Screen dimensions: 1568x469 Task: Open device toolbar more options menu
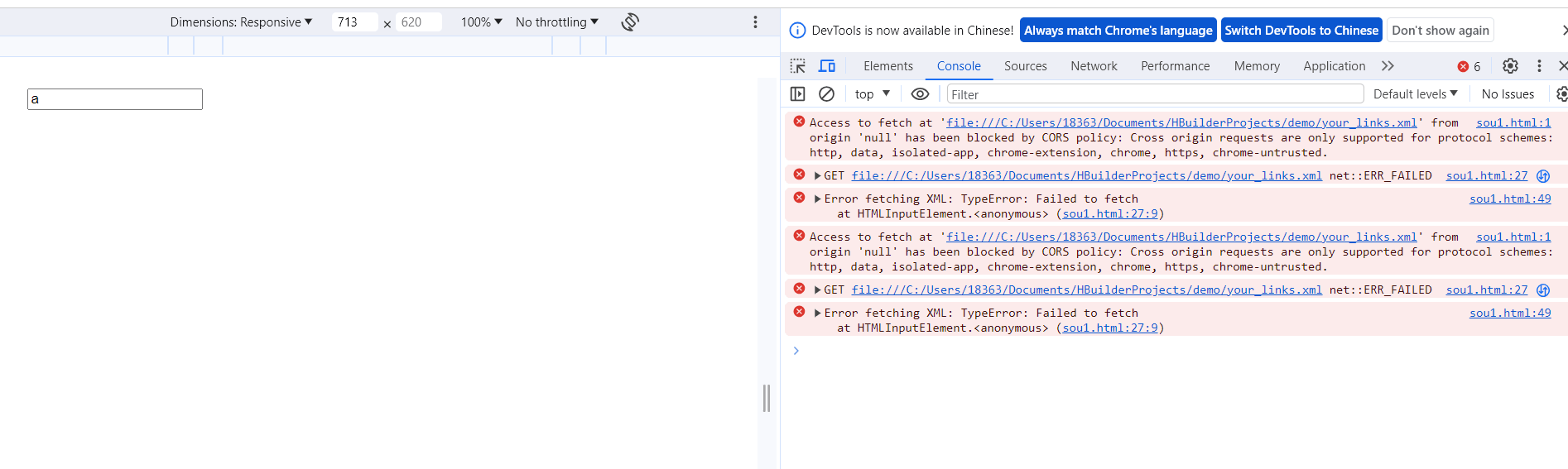pos(755,22)
